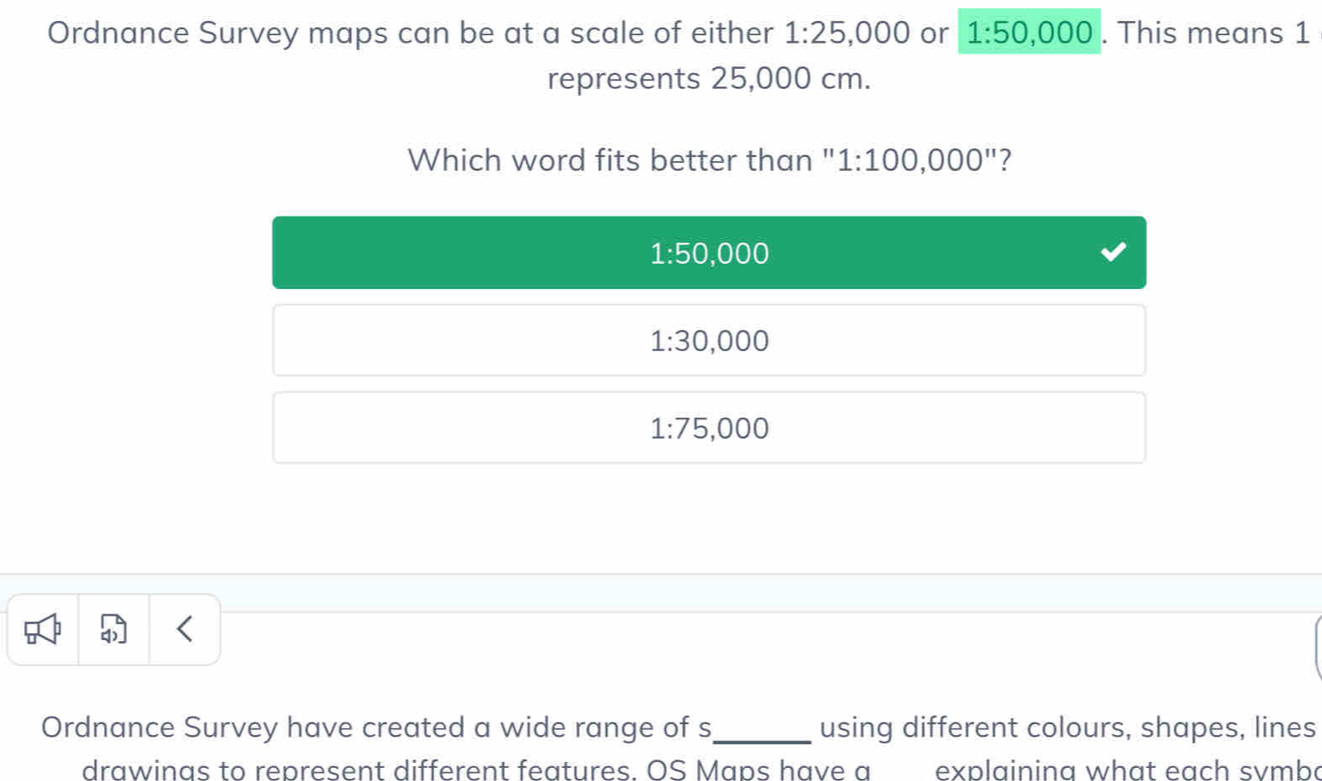
Task: Click the megaphone read-aloud icon
Action: (43, 630)
